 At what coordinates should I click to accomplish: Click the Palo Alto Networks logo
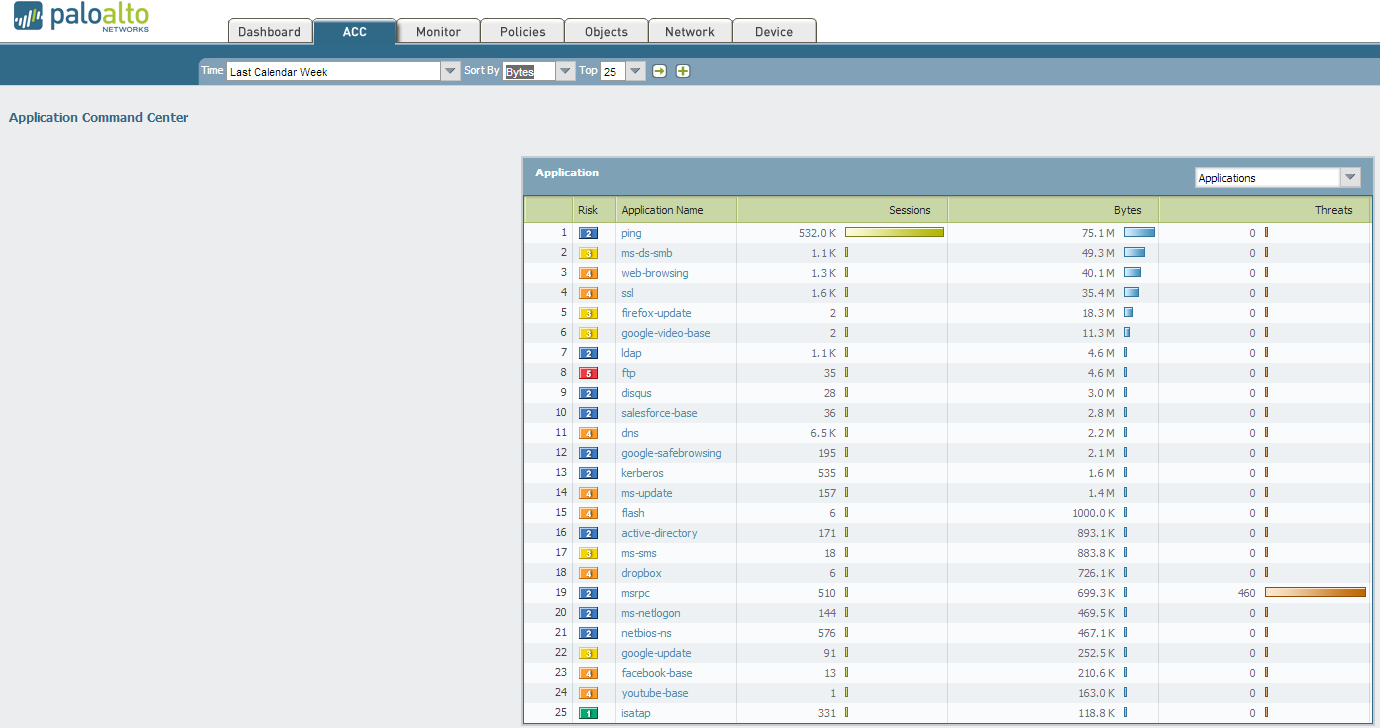[82, 18]
